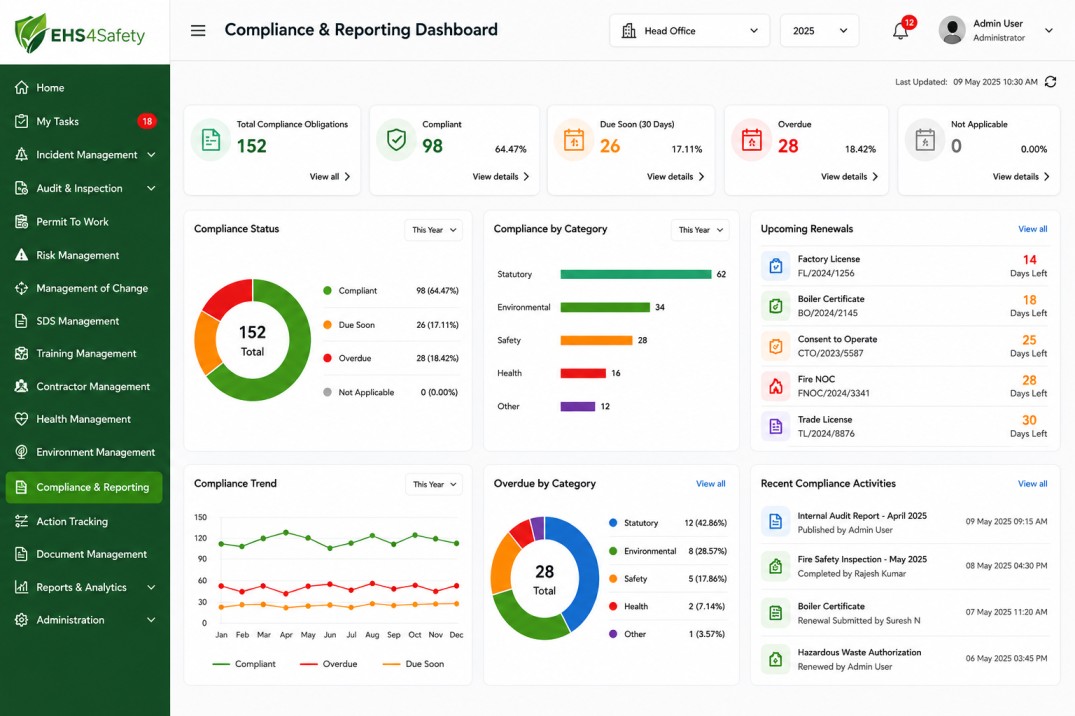1075x716 pixels.
Task: Click the Consent to Operate icon
Action: click(775, 346)
